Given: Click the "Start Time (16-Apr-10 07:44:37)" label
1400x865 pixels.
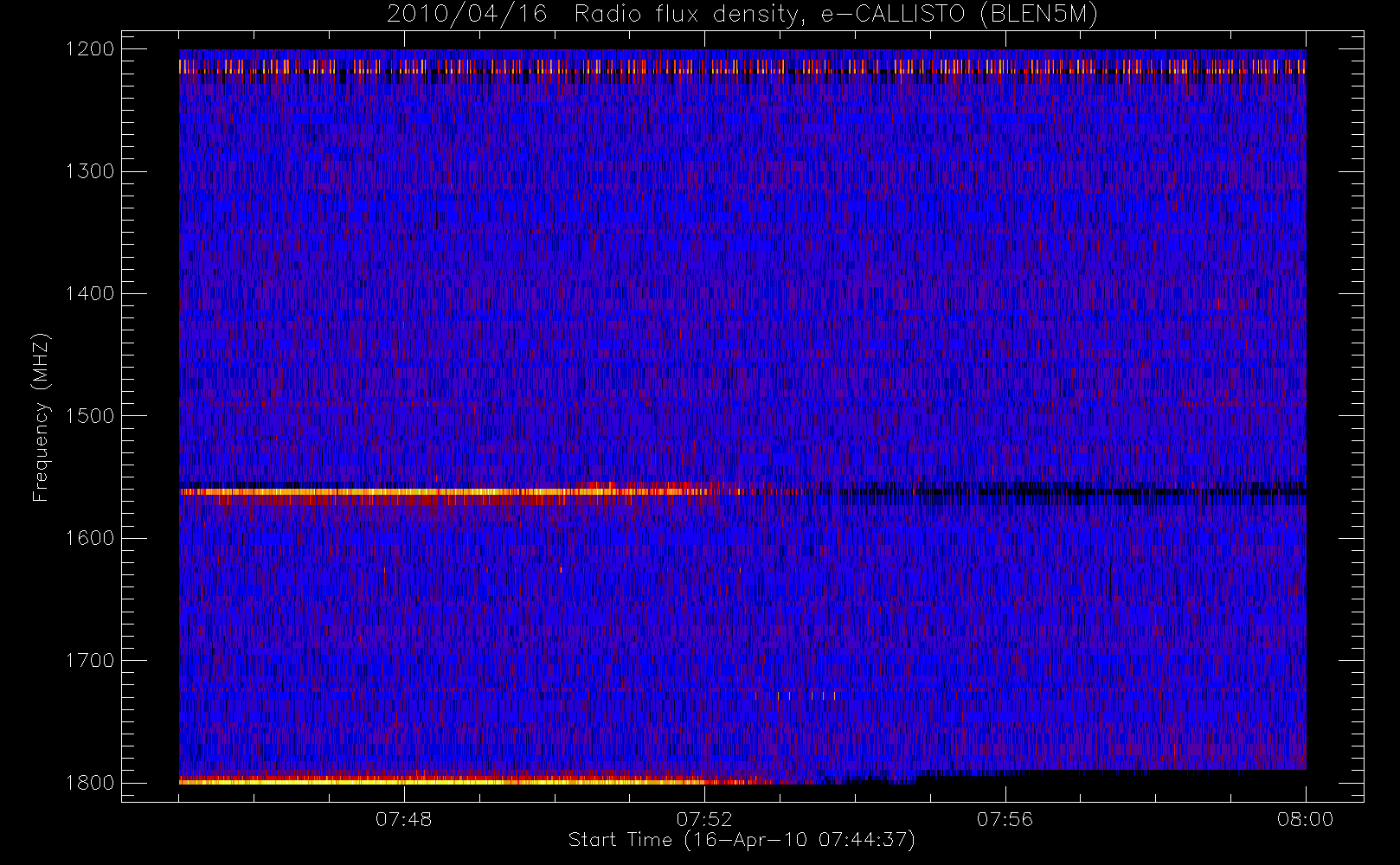Looking at the screenshot, I should pos(742,840).
